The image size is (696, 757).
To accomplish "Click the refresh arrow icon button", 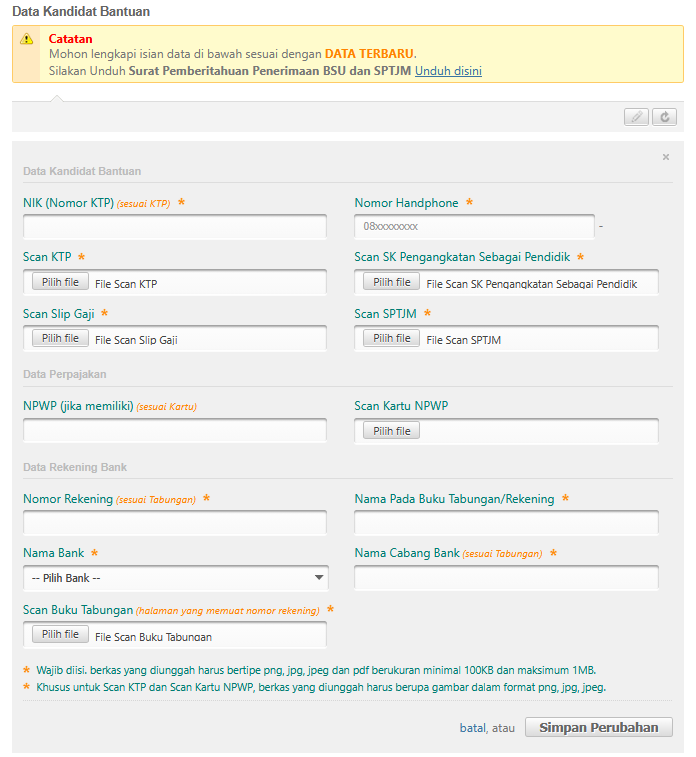I will [664, 117].
